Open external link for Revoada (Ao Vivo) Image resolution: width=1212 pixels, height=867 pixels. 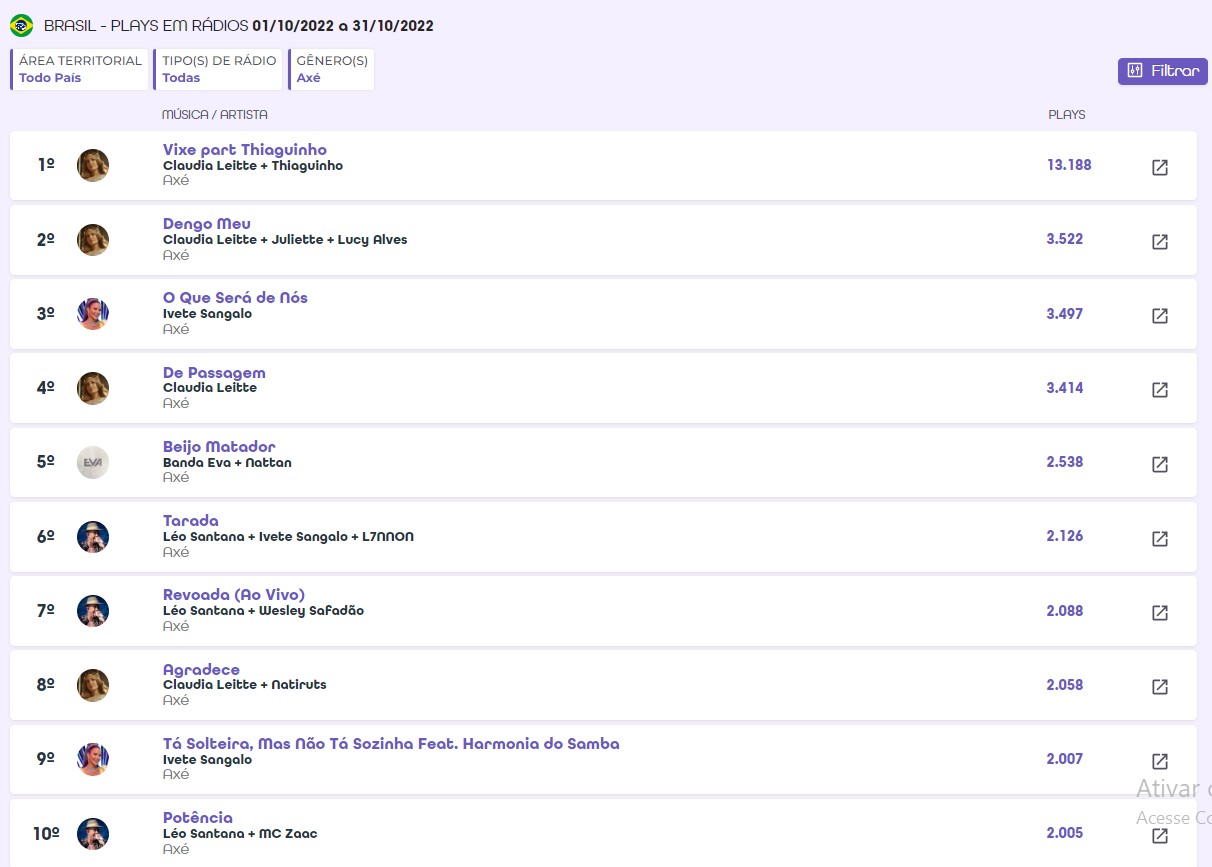click(1160, 612)
